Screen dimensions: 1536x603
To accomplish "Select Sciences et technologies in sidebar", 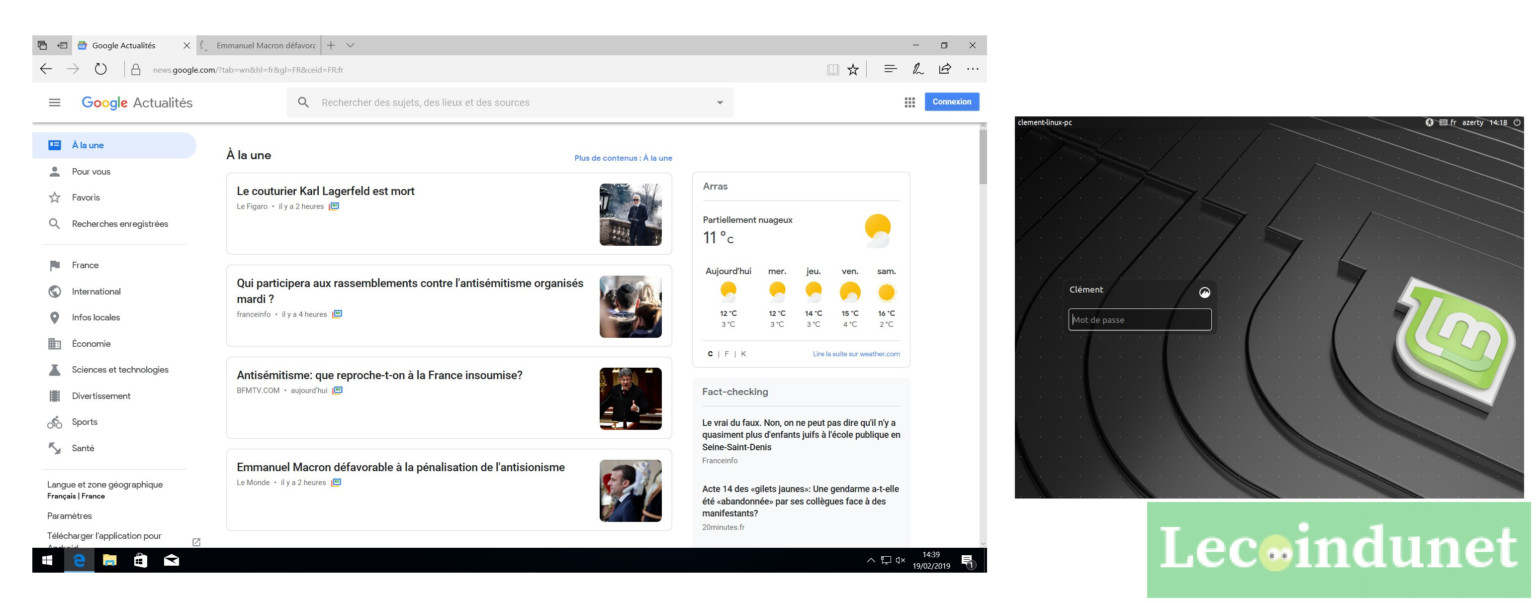I will pos(119,370).
